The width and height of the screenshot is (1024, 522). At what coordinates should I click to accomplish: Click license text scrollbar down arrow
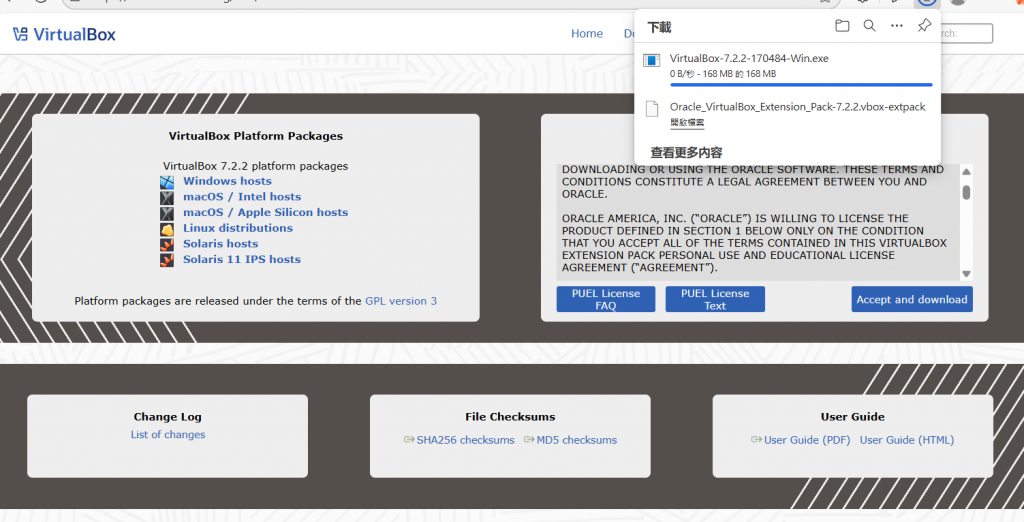pyautogui.click(x=966, y=274)
